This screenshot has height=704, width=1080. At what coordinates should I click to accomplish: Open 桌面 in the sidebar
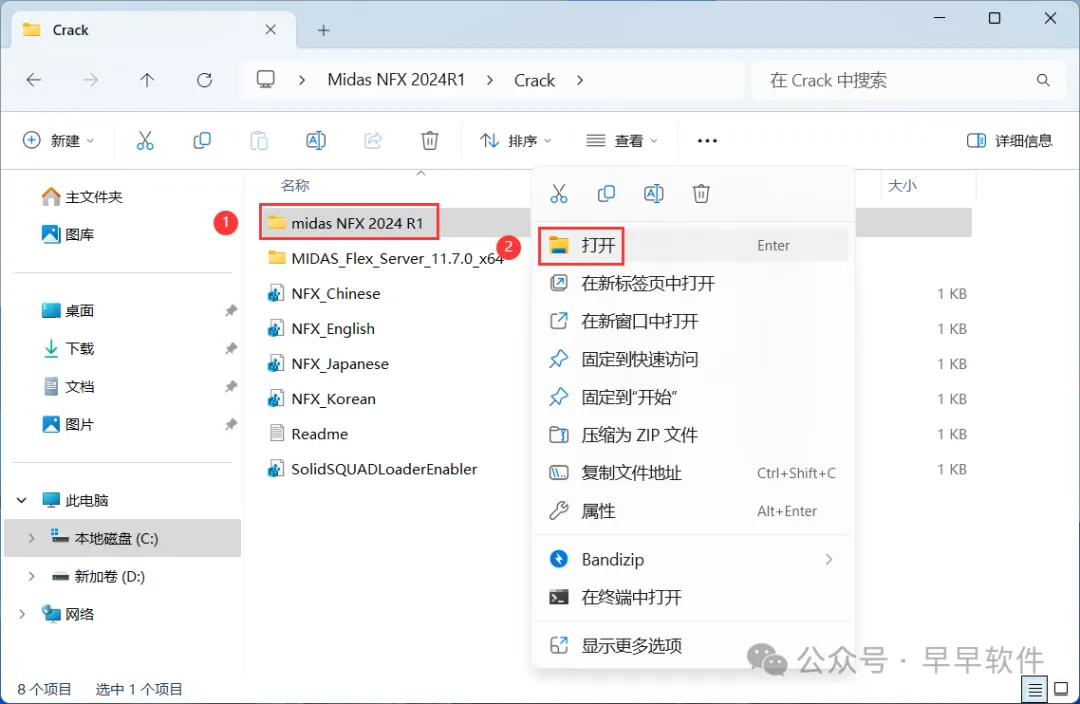(68, 311)
